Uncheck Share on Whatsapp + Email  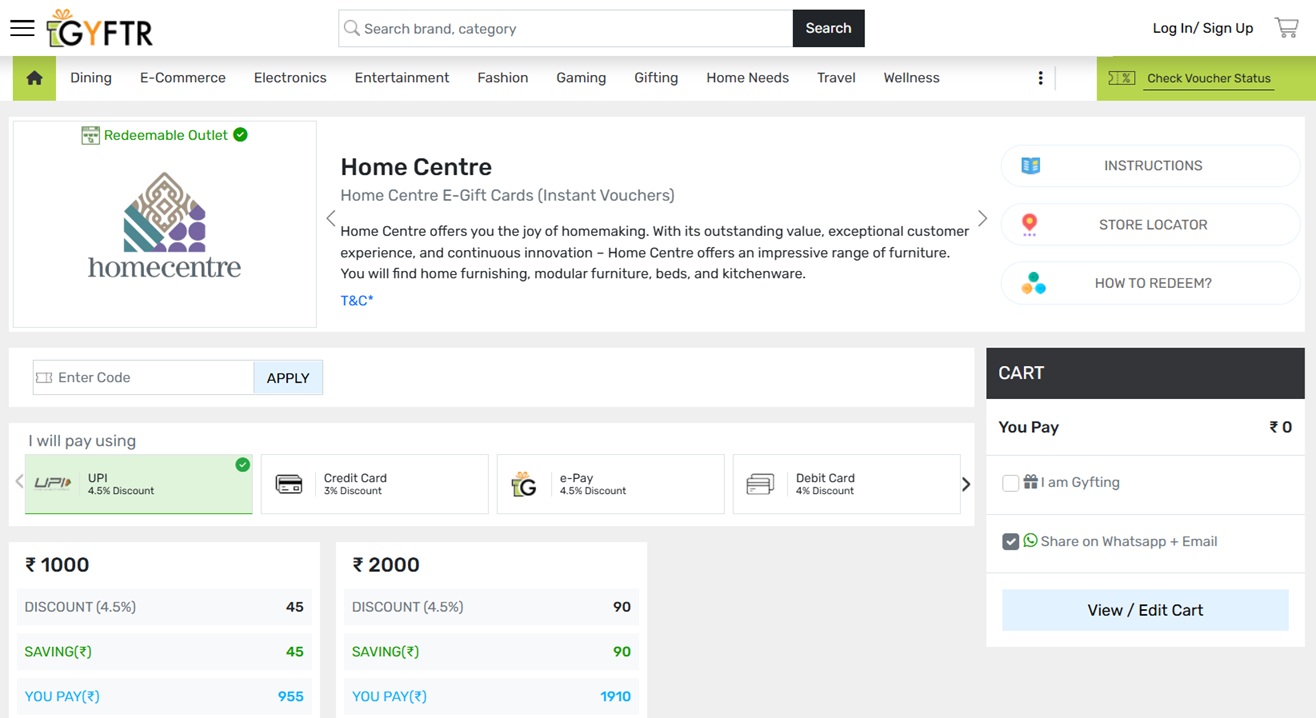pyautogui.click(x=1011, y=542)
